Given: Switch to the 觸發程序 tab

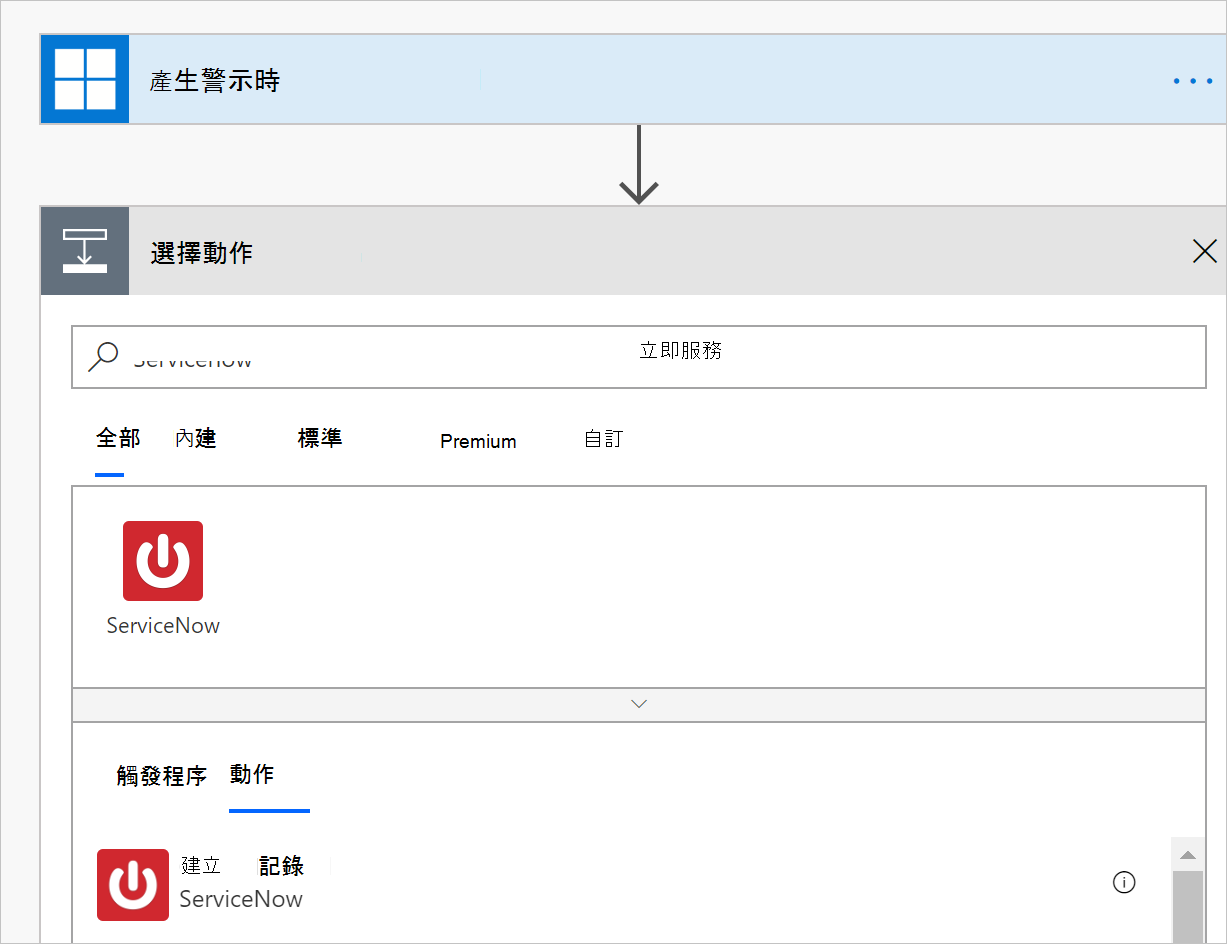Looking at the screenshot, I should coord(161,775).
